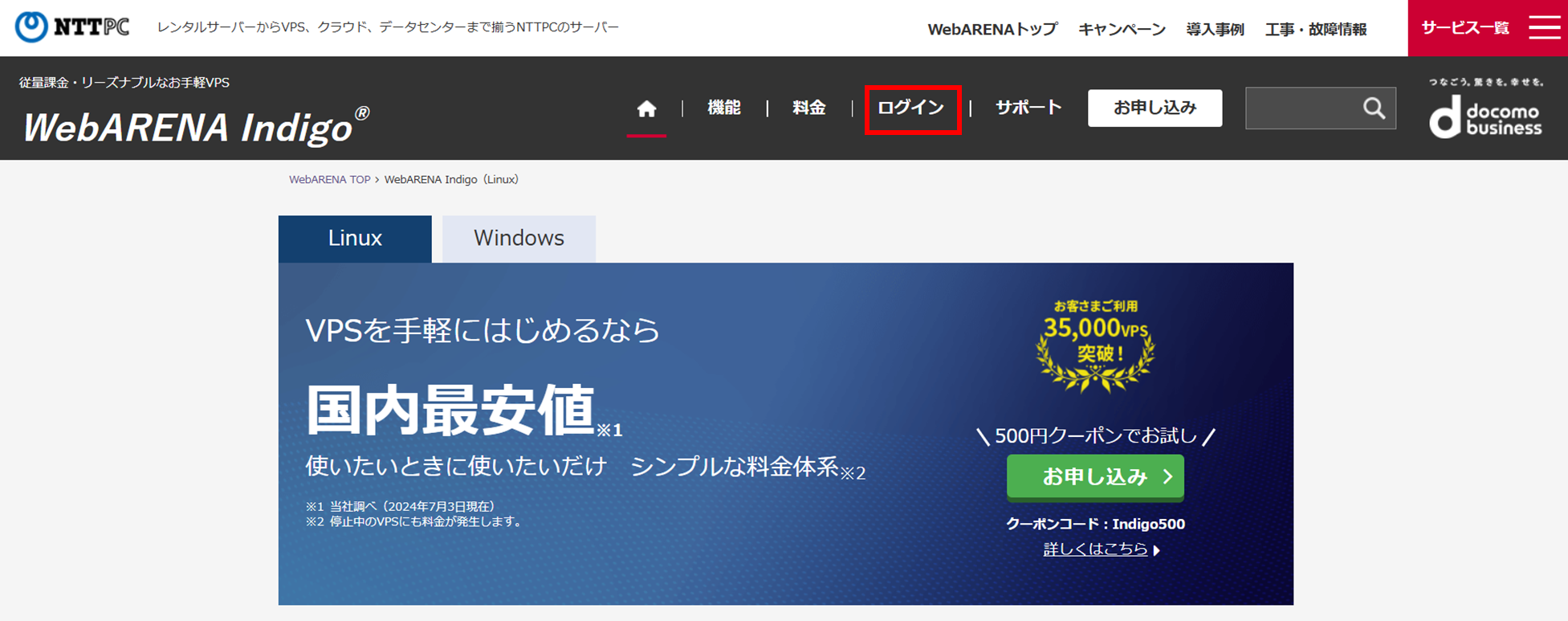Click the white お申し込み header button

(x=1155, y=108)
